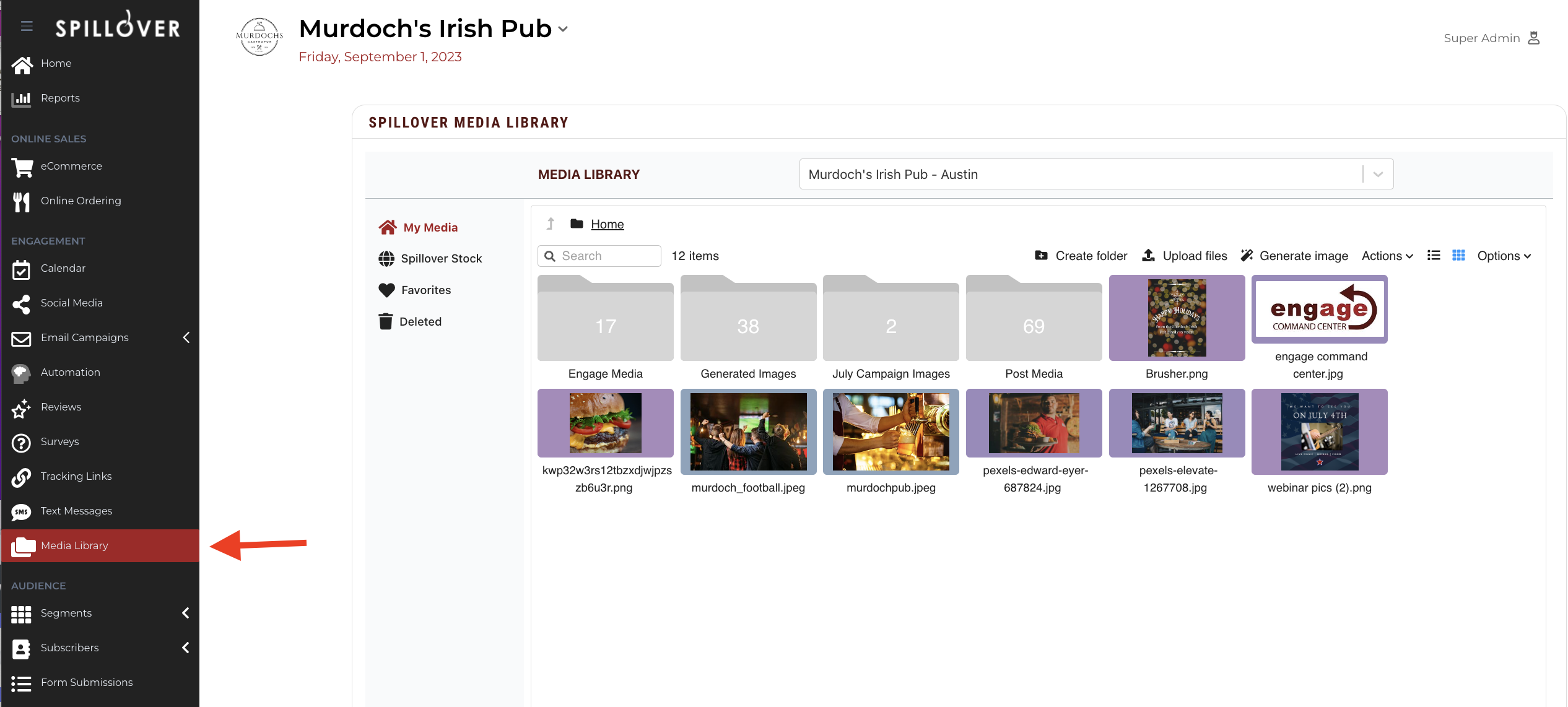Click the Upload files button
This screenshot has width=1568, height=707.
coord(1184,256)
